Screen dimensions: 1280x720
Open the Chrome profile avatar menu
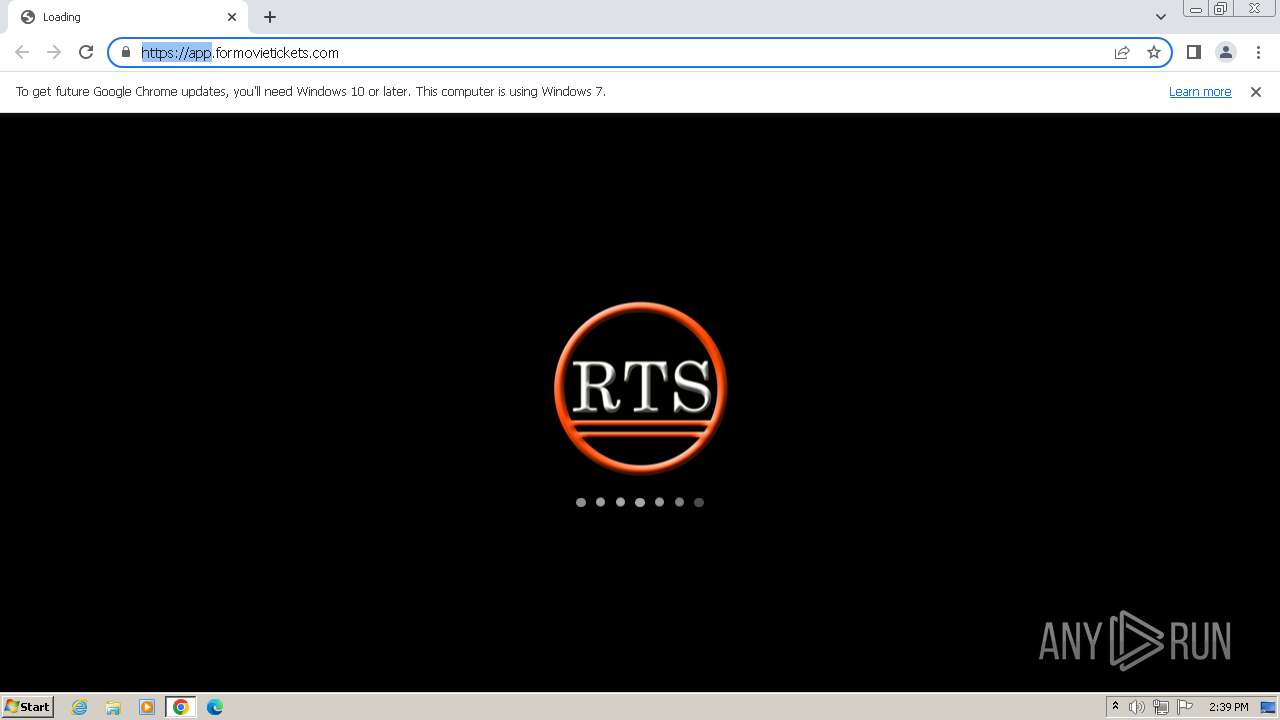point(1226,52)
